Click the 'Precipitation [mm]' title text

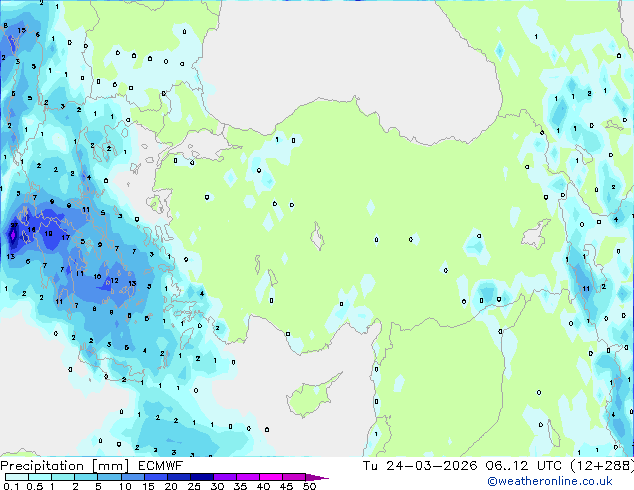pos(65,466)
